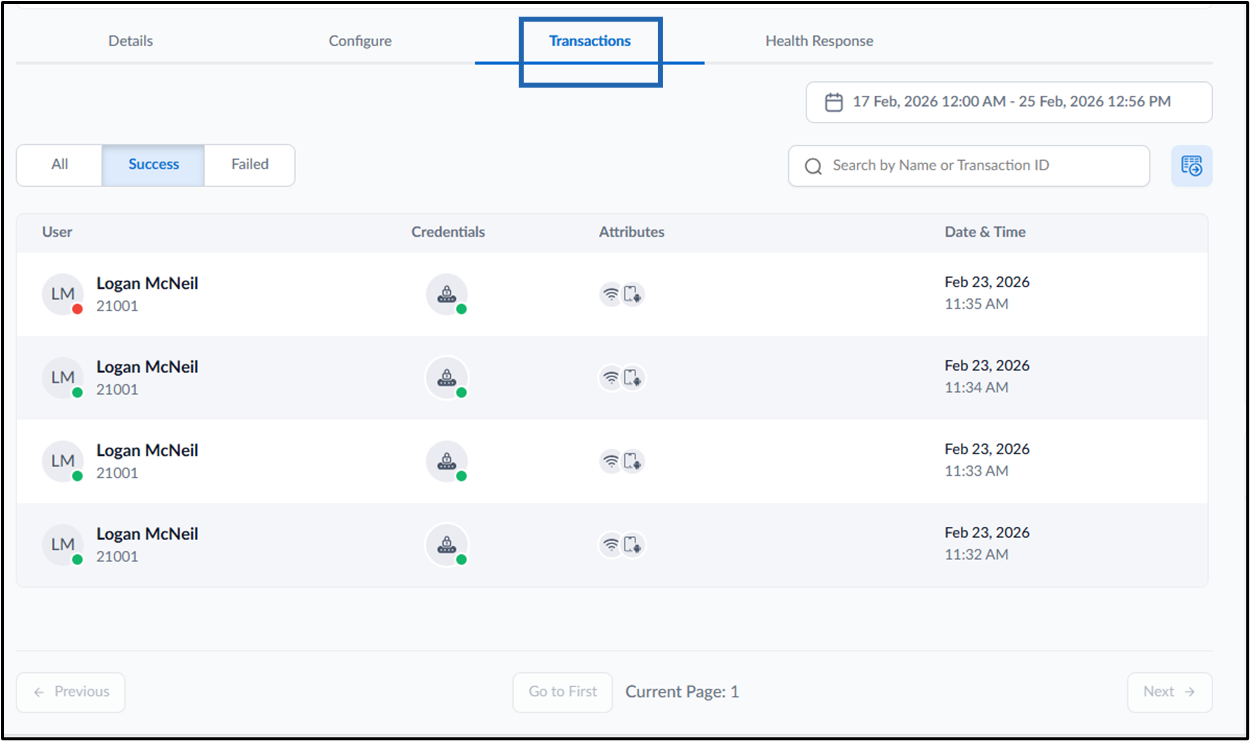
Task: Click credential icon in the 11:32 AM row
Action: (x=446, y=545)
